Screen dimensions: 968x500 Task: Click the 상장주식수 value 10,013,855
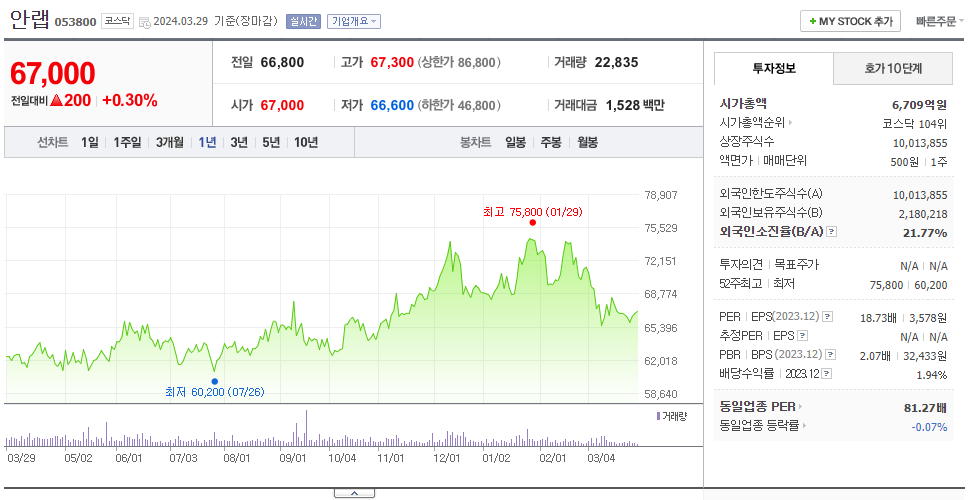click(x=920, y=143)
